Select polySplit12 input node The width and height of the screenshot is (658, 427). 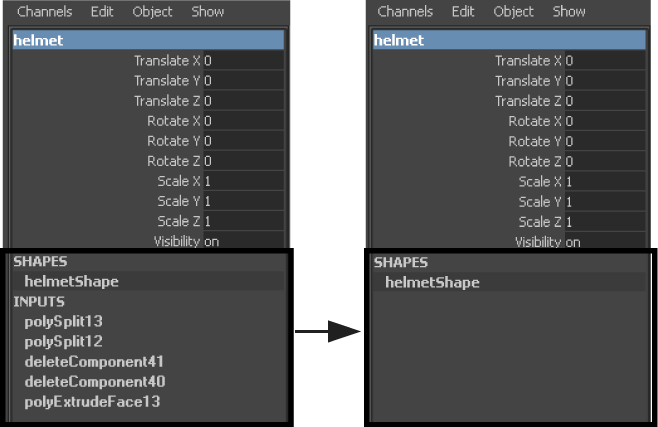click(64, 342)
